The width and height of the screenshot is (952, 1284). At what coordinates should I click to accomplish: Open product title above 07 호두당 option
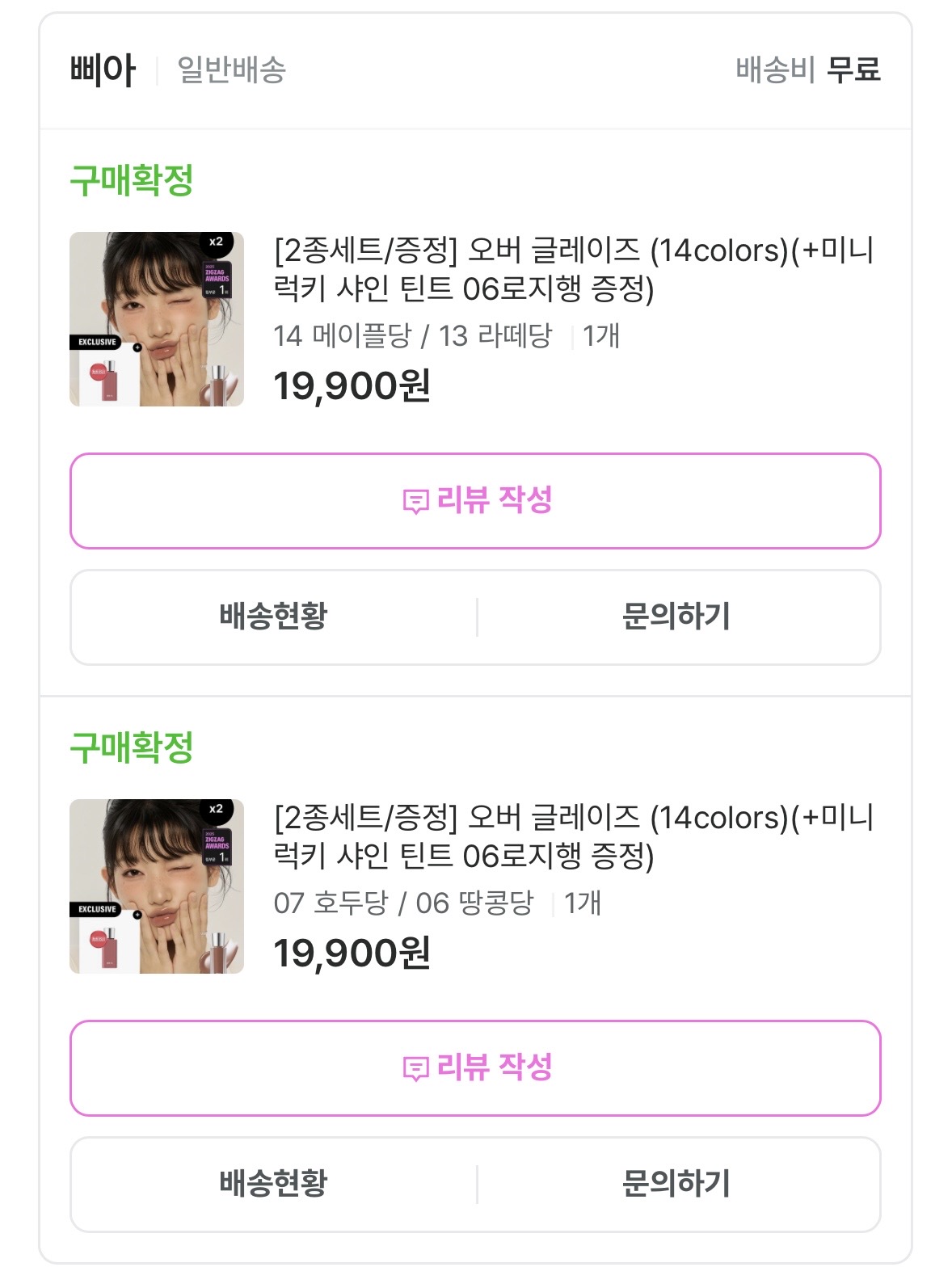tap(574, 836)
